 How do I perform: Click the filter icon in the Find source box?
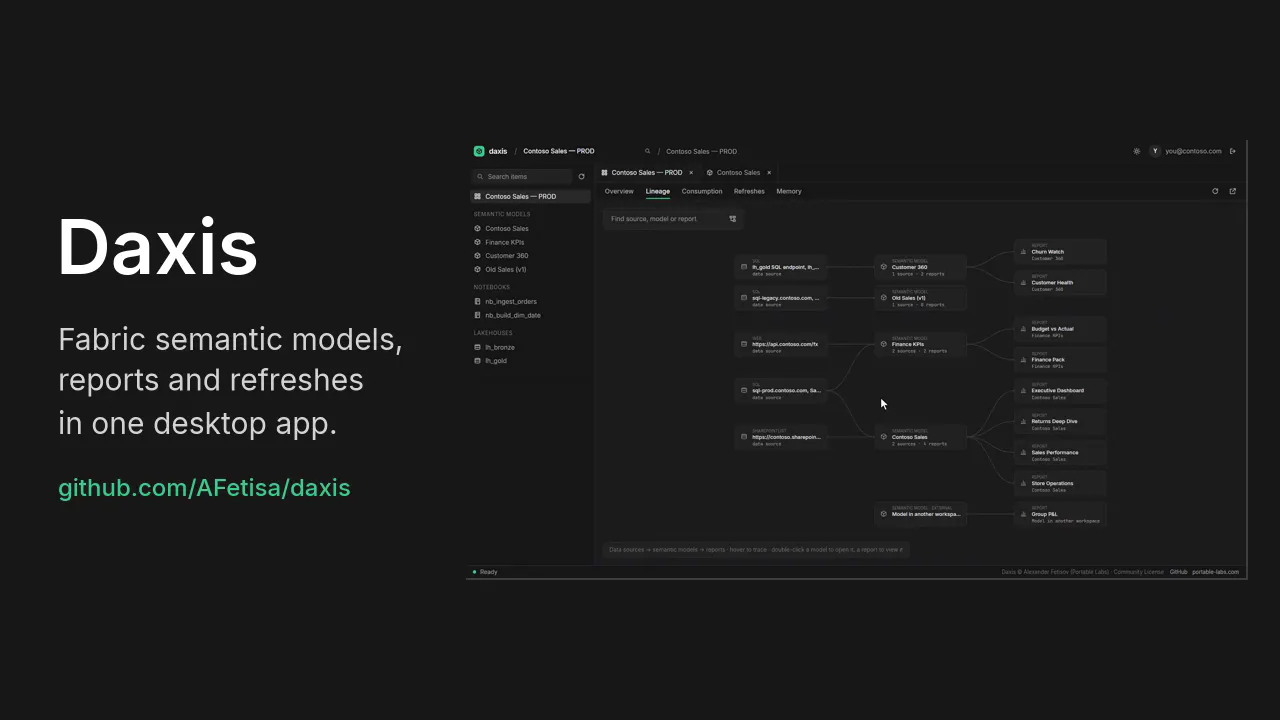[733, 219]
